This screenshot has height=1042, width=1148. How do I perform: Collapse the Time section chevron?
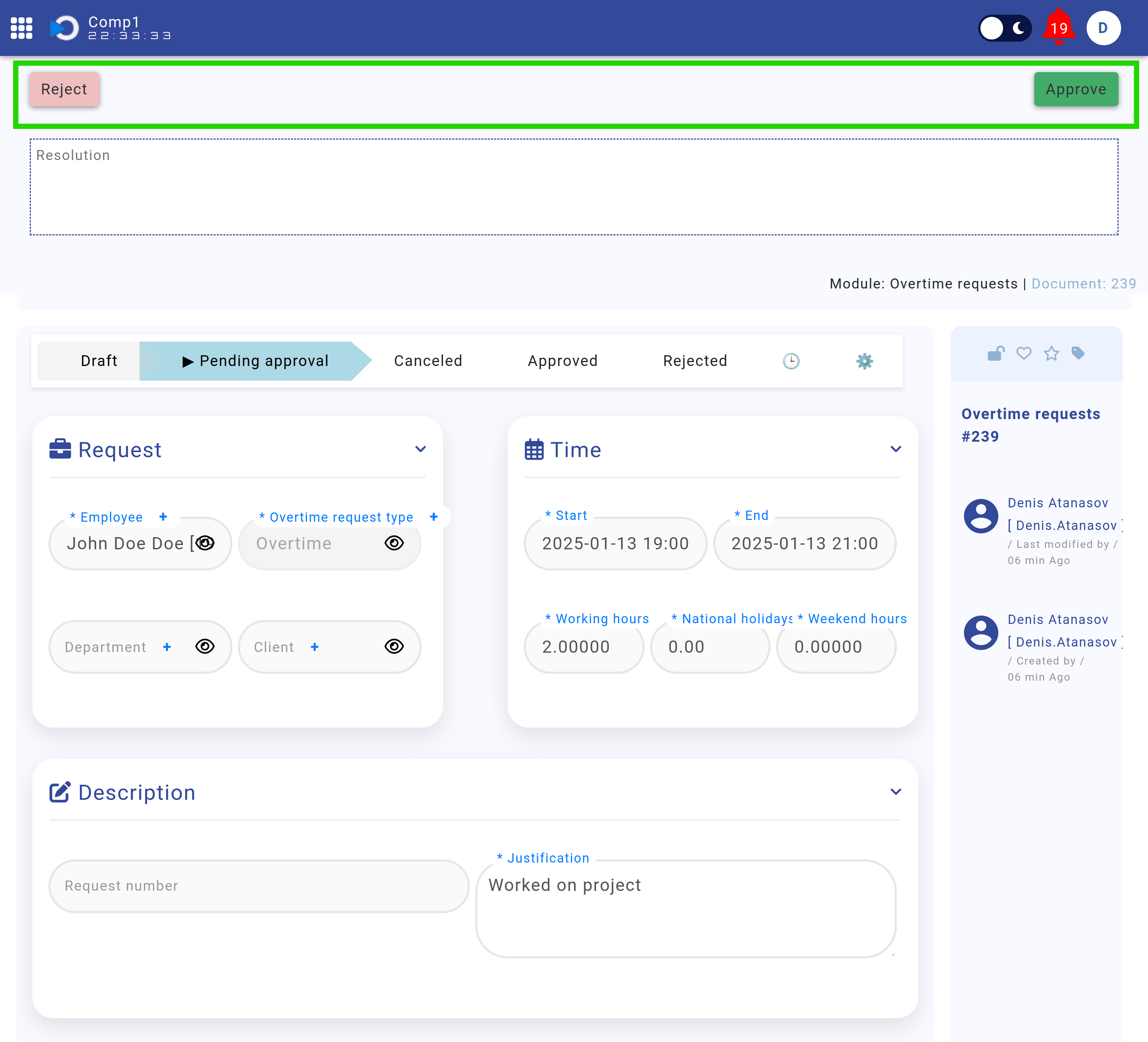(x=896, y=449)
